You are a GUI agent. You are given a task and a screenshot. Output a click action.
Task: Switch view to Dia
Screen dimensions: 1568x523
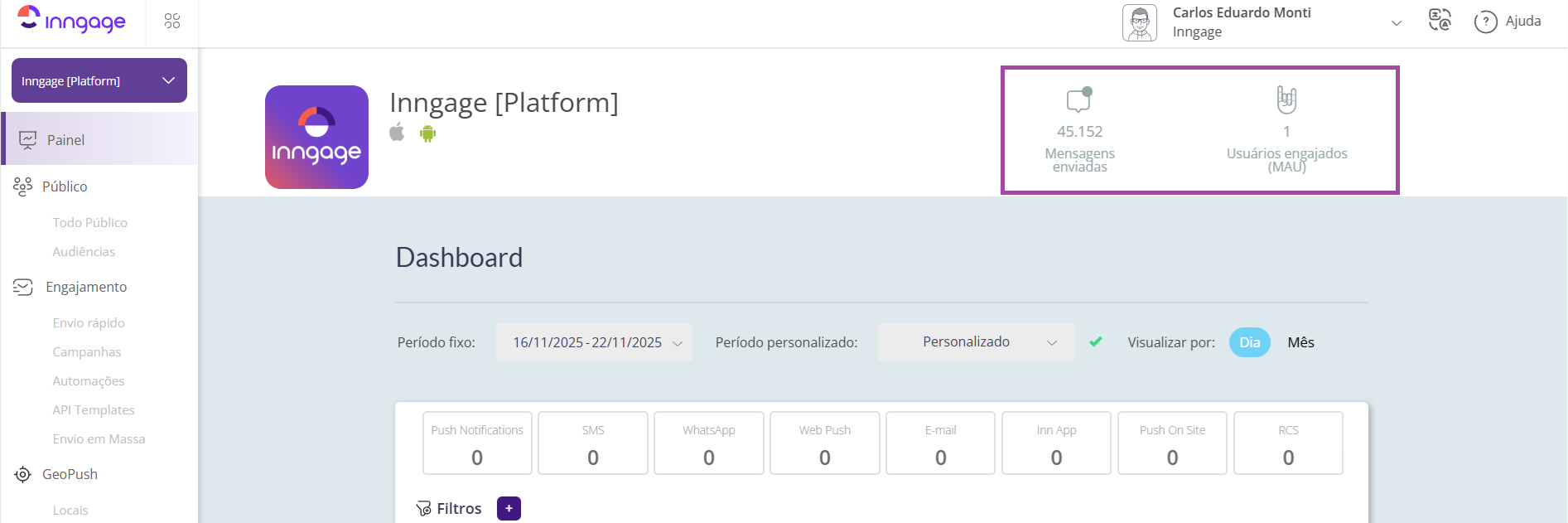click(1249, 342)
